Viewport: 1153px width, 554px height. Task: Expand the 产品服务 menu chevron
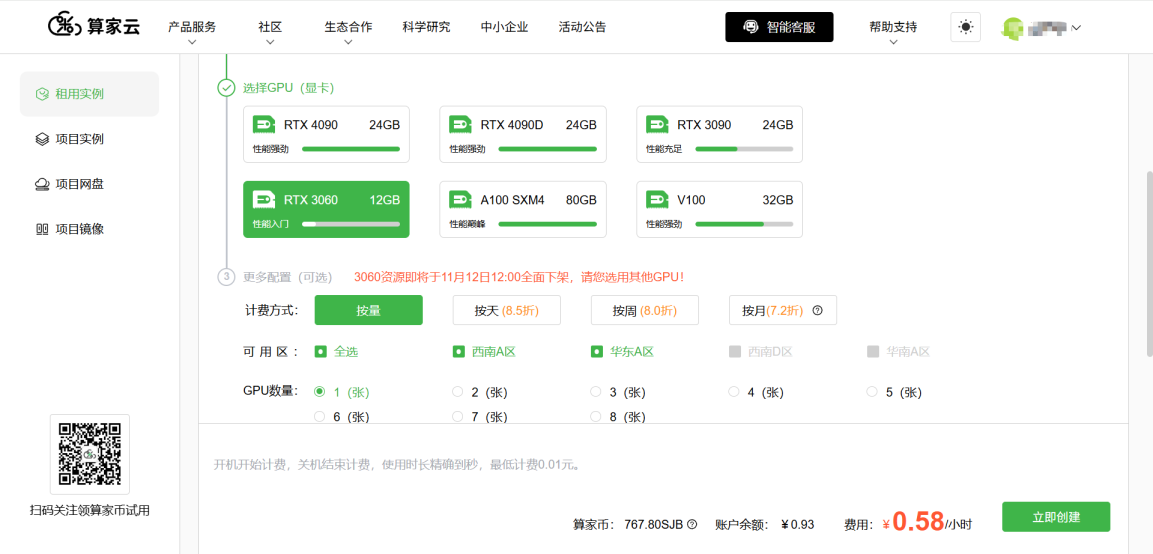click(192, 43)
